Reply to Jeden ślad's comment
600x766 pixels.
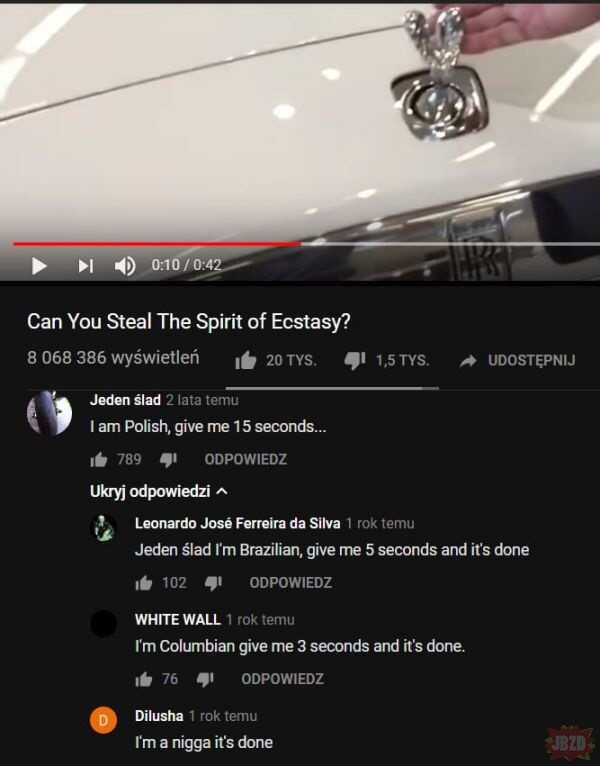[246, 460]
